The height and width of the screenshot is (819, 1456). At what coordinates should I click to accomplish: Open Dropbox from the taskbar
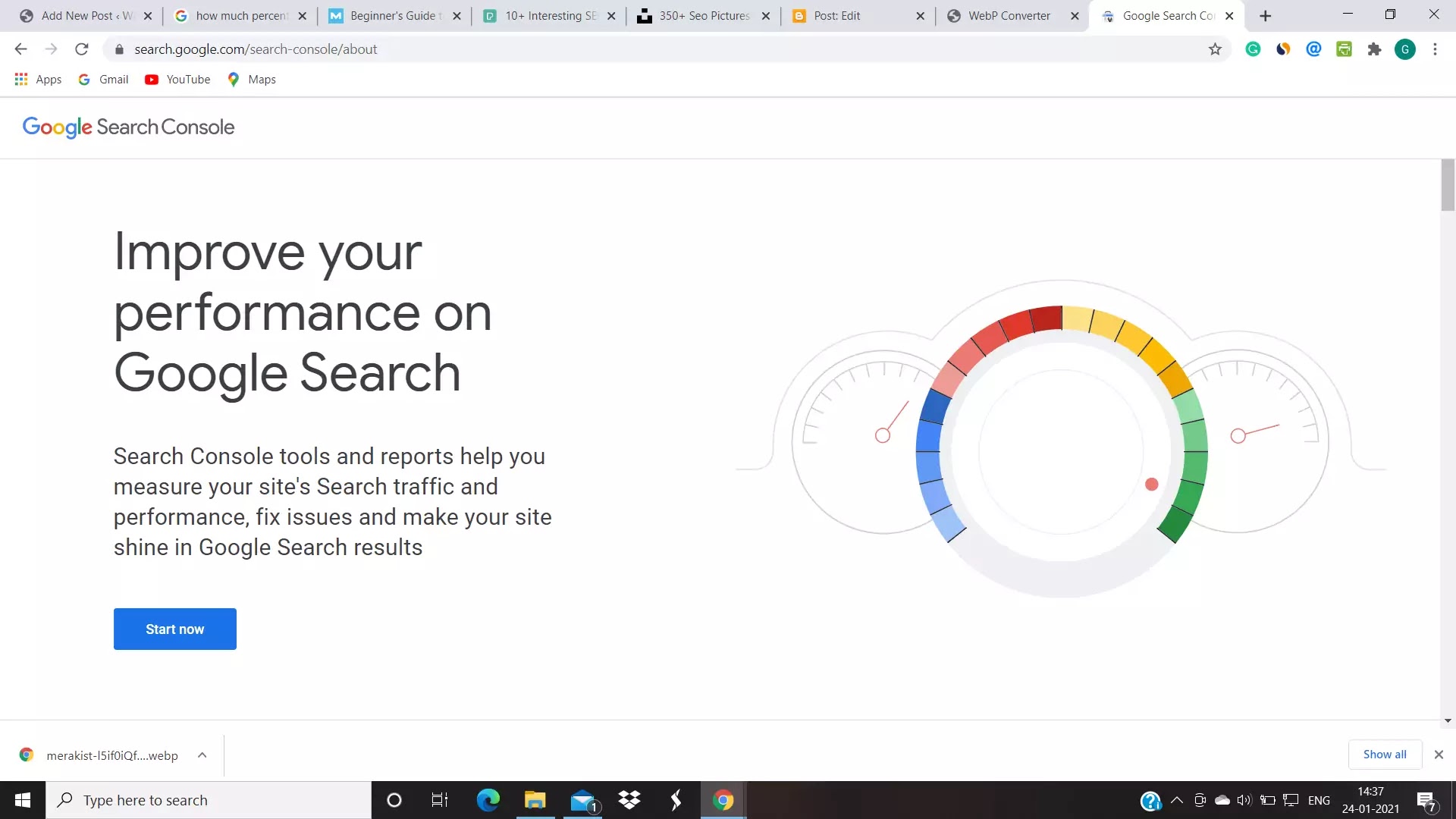[629, 800]
